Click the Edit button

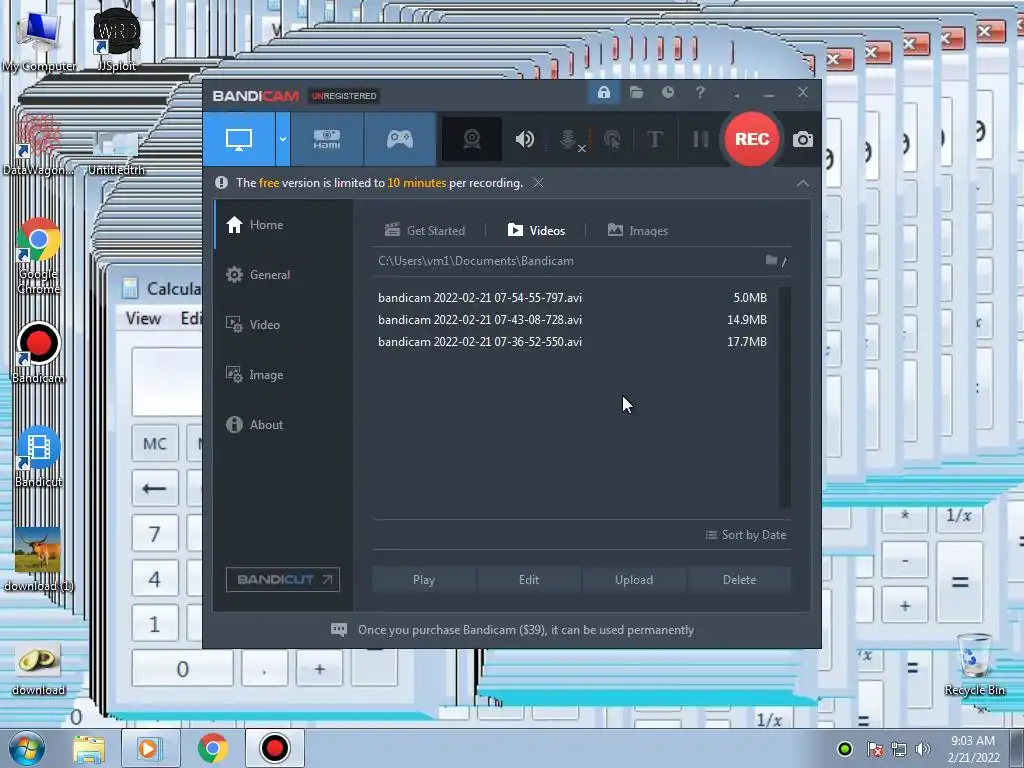pos(529,580)
